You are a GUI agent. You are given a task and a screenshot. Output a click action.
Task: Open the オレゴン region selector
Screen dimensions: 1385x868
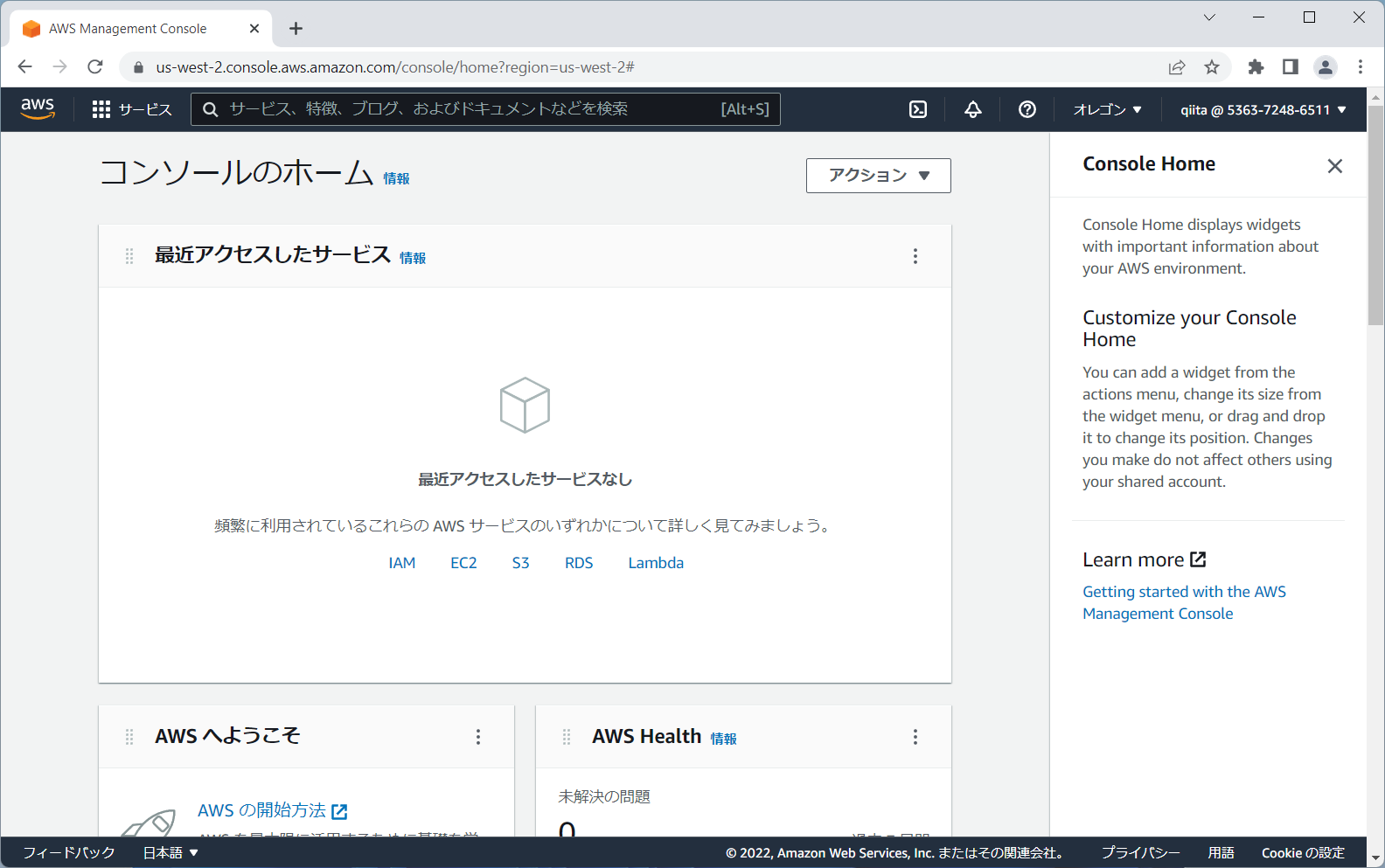(1107, 109)
